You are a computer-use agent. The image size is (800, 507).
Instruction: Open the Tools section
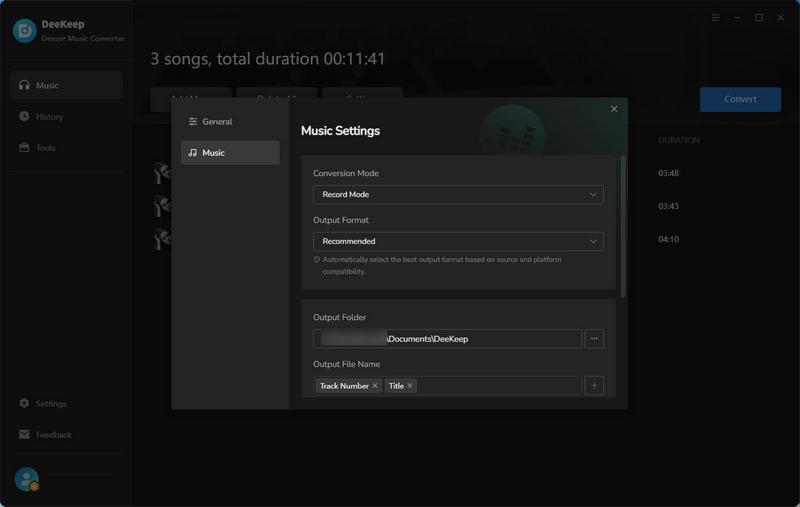[x=66, y=147]
